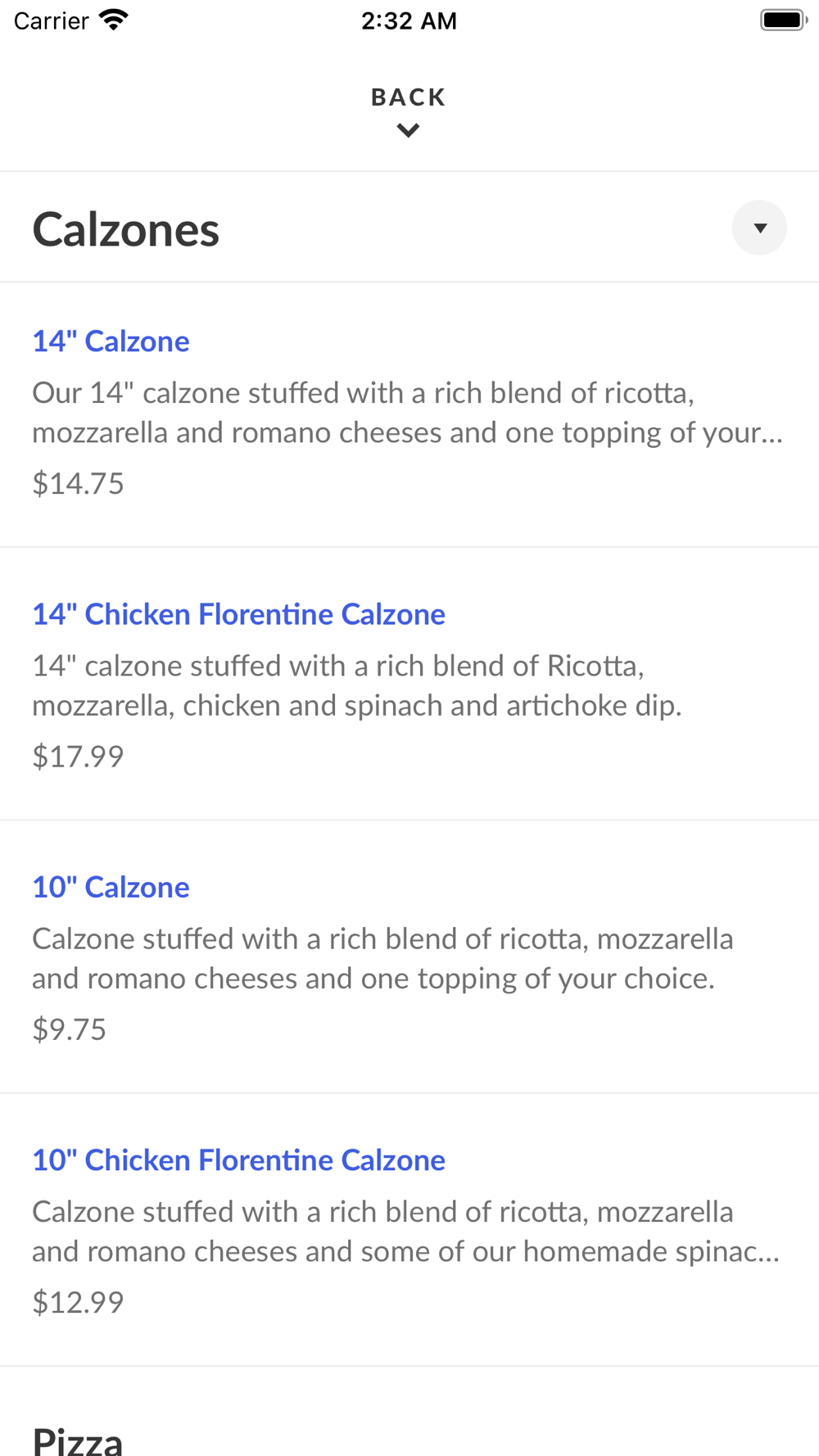Tap the truncated homemade spinach description

pyautogui.click(x=405, y=1231)
